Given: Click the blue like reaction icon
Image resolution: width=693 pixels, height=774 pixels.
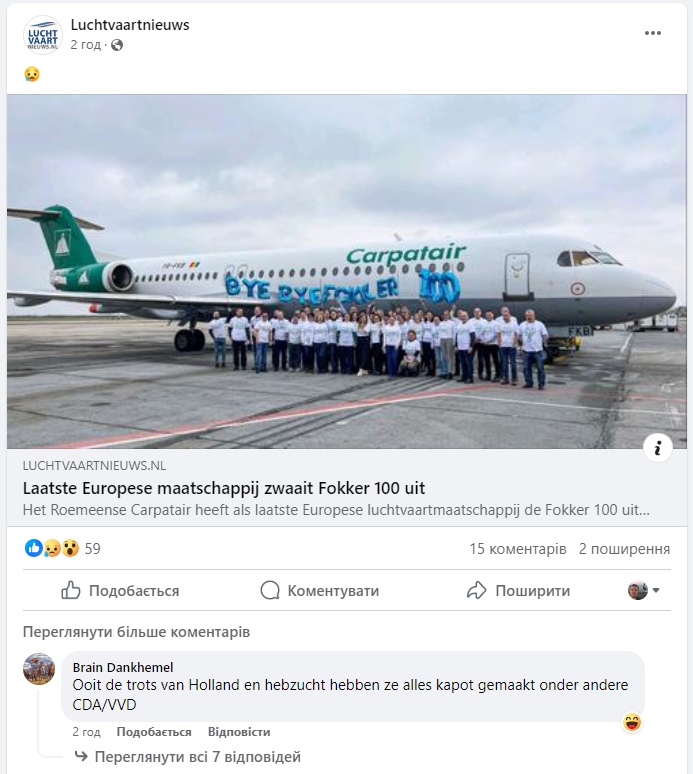Looking at the screenshot, I should [34, 548].
